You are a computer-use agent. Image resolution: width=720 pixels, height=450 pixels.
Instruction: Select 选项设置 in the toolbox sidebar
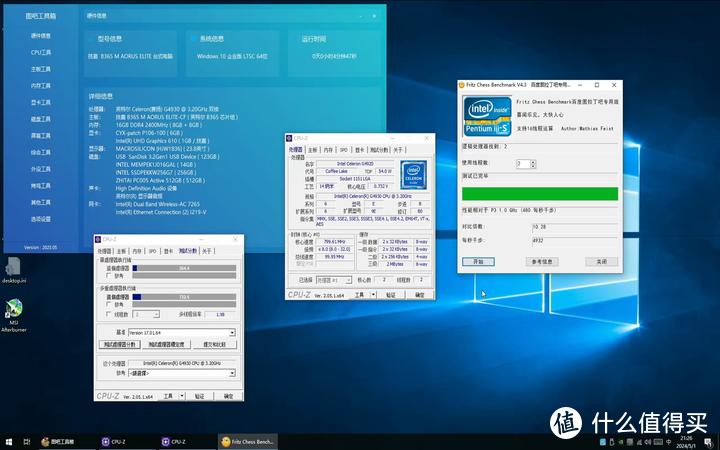[x=40, y=219]
